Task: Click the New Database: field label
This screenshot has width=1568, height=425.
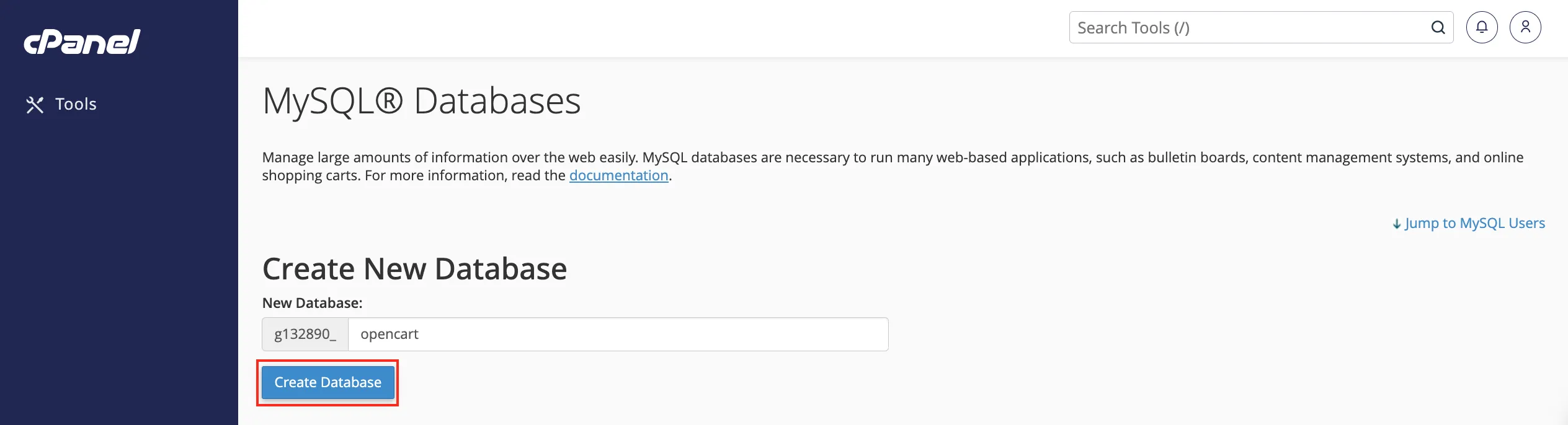Action: click(312, 303)
